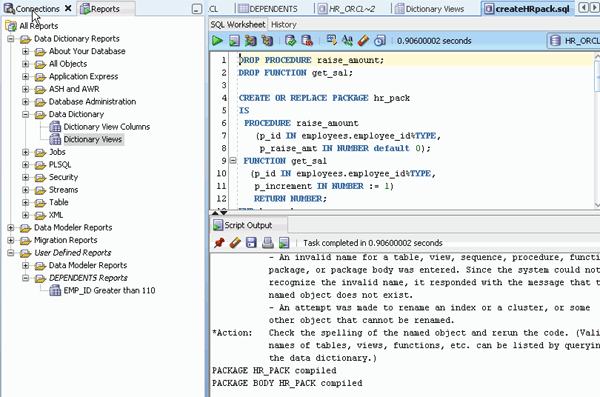Clear the worksheet with the eraser icon
The width and height of the screenshot is (600, 397).
pyautogui.click(x=363, y=40)
